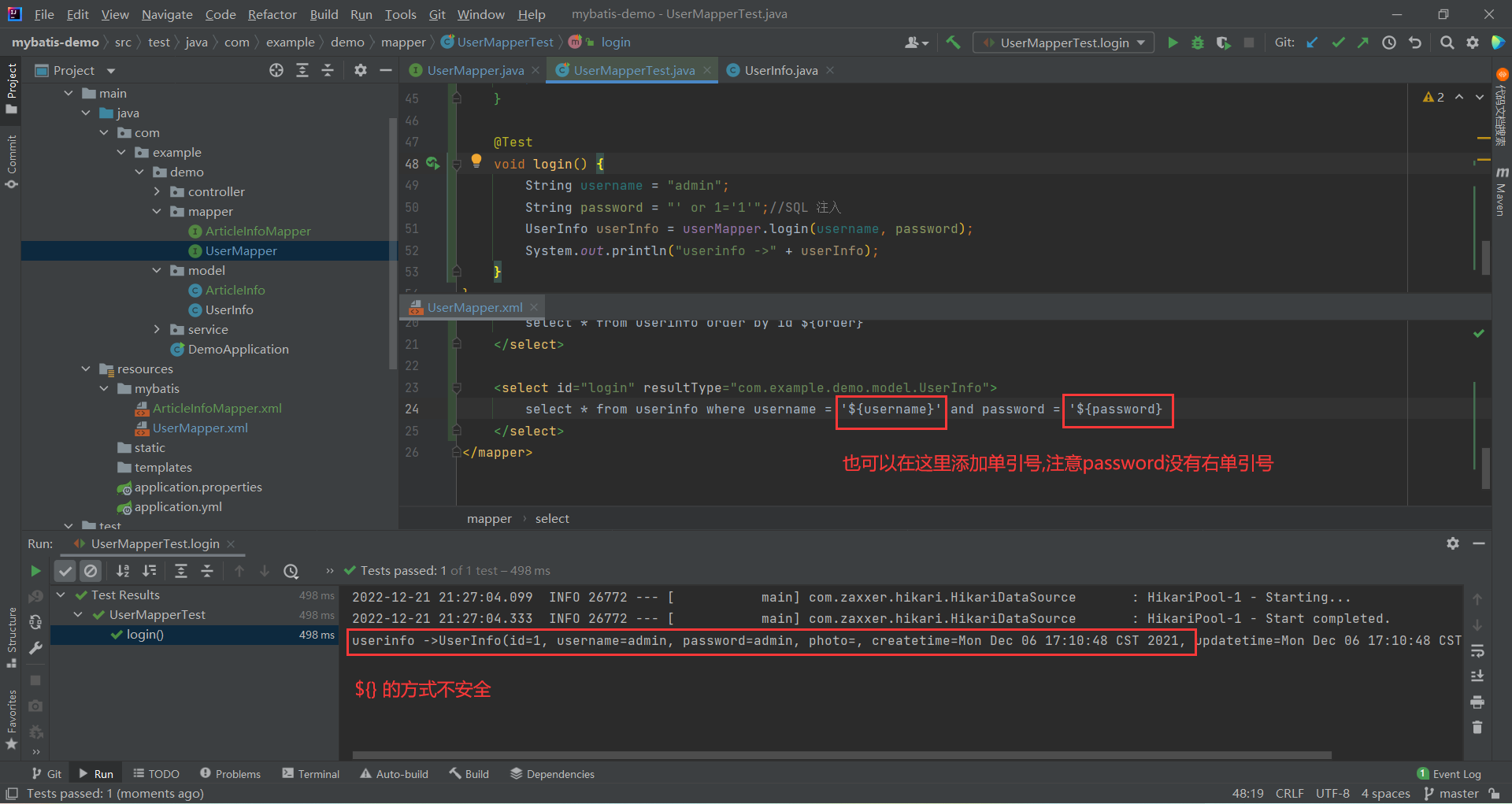
Task: Click the Project tree vertical scrollbar
Action: coord(393,244)
